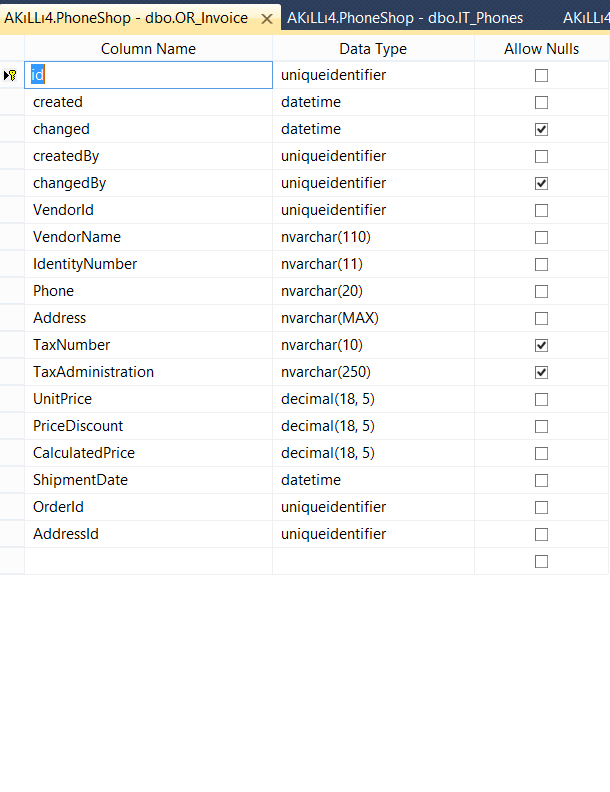Viewport: 610px width, 792px height.
Task: Check Allow Nulls for ShipmentDate row
Action: [541, 480]
